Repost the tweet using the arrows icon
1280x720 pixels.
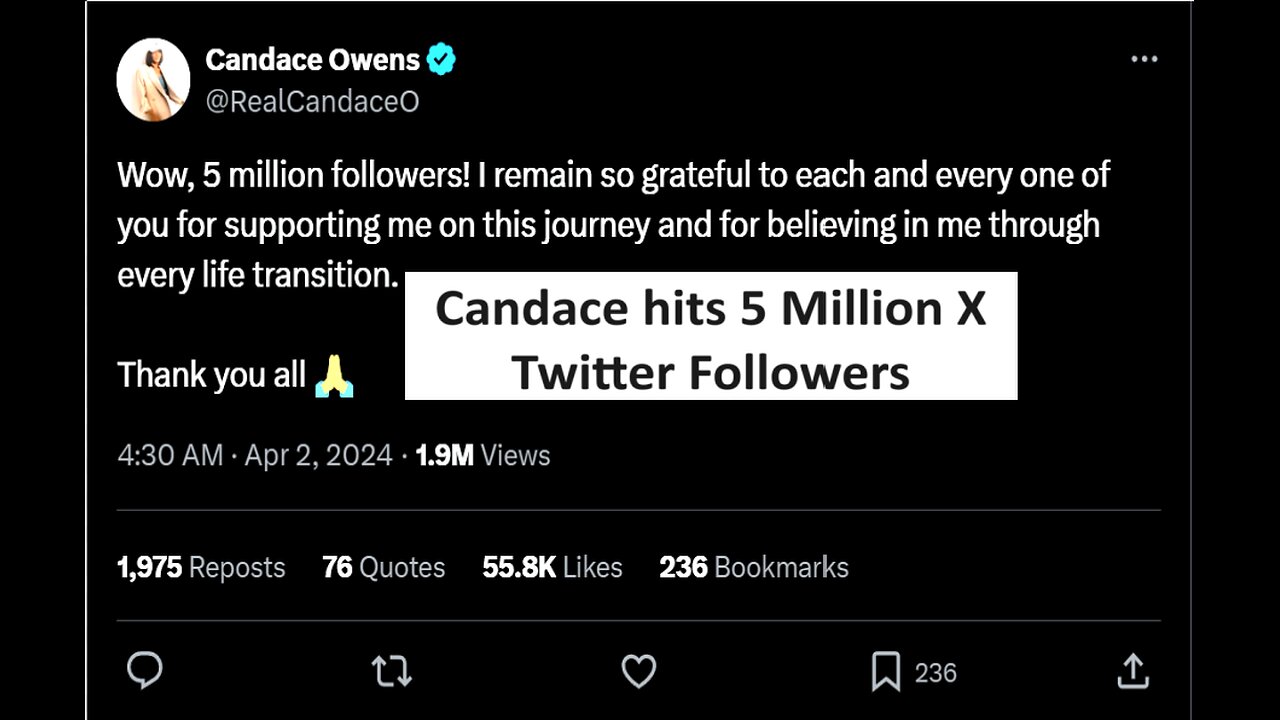pyautogui.click(x=391, y=672)
